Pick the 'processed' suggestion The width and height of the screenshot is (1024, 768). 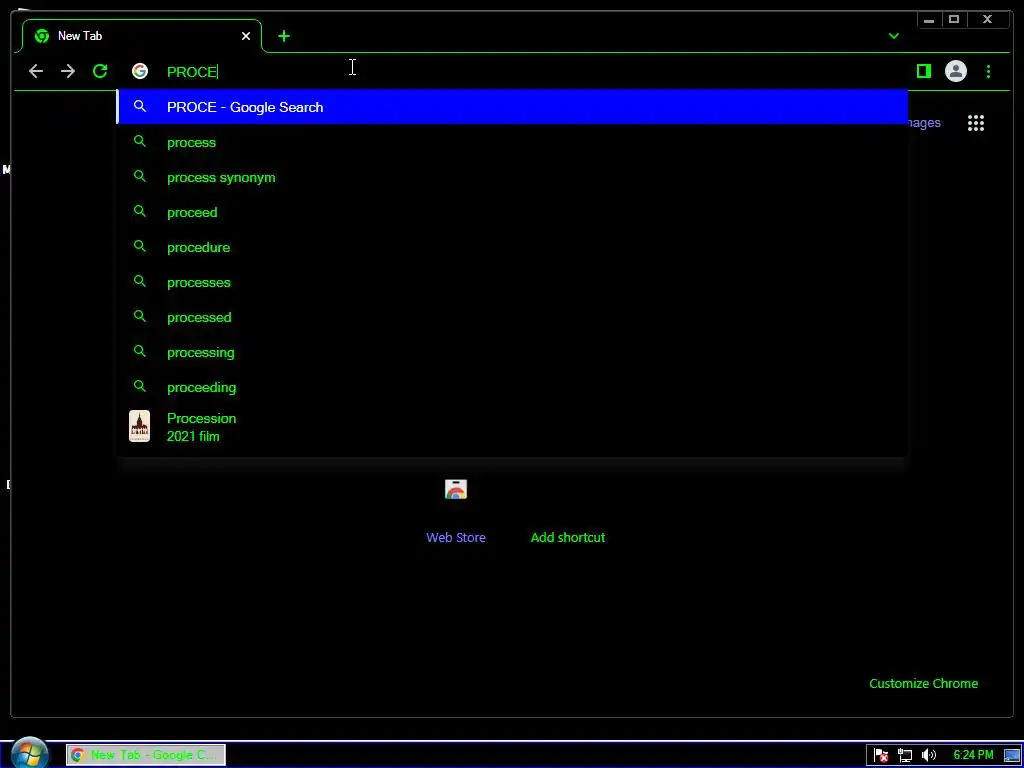tap(512, 317)
